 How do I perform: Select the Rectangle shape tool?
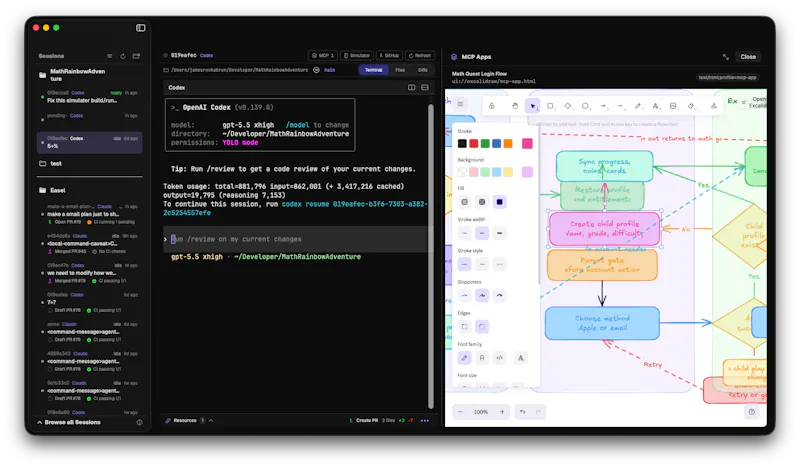[550, 106]
